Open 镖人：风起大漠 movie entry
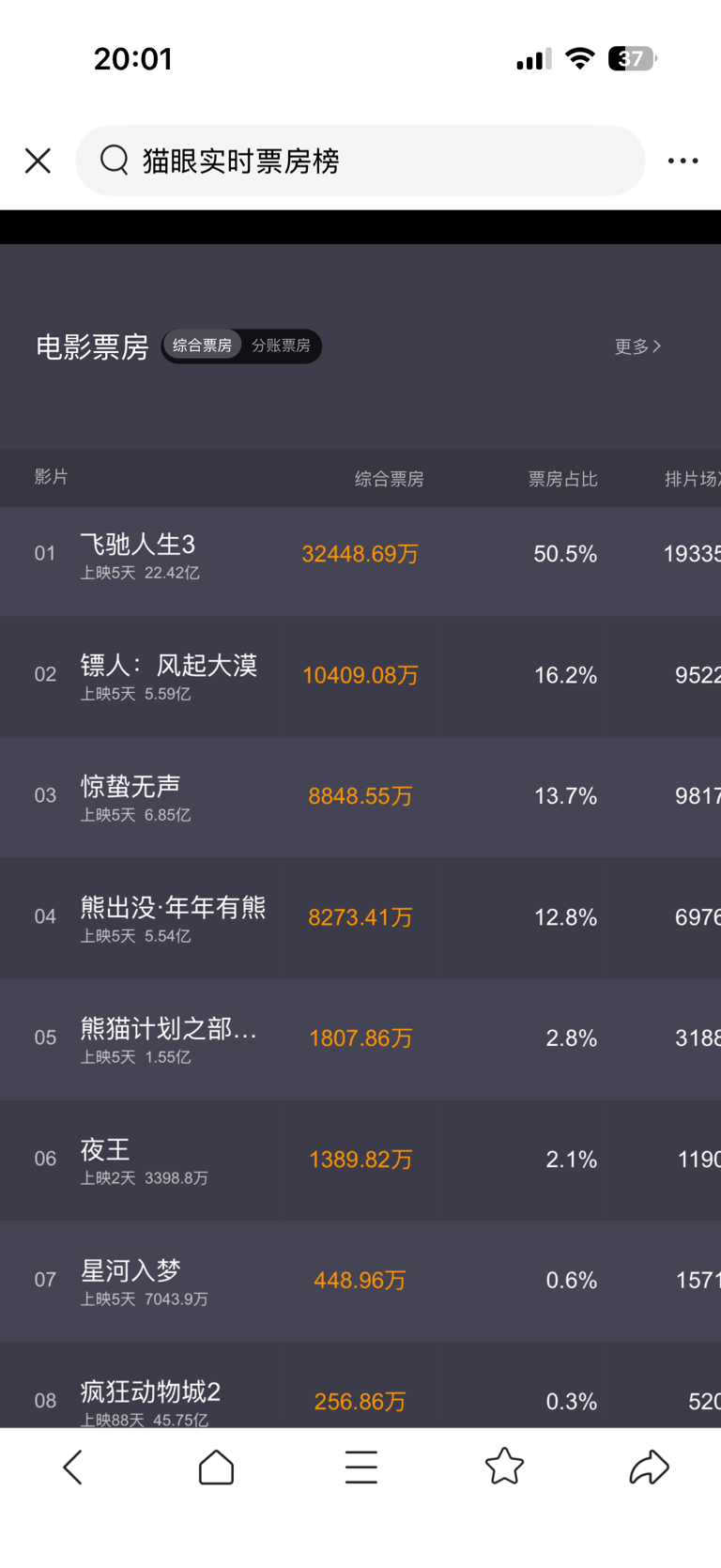The width and height of the screenshot is (721, 1568). pyautogui.click(x=169, y=666)
